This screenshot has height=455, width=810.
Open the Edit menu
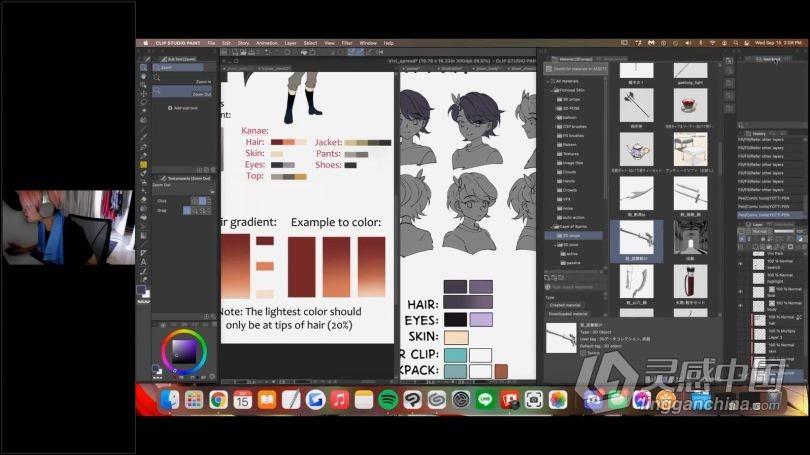pos(226,43)
